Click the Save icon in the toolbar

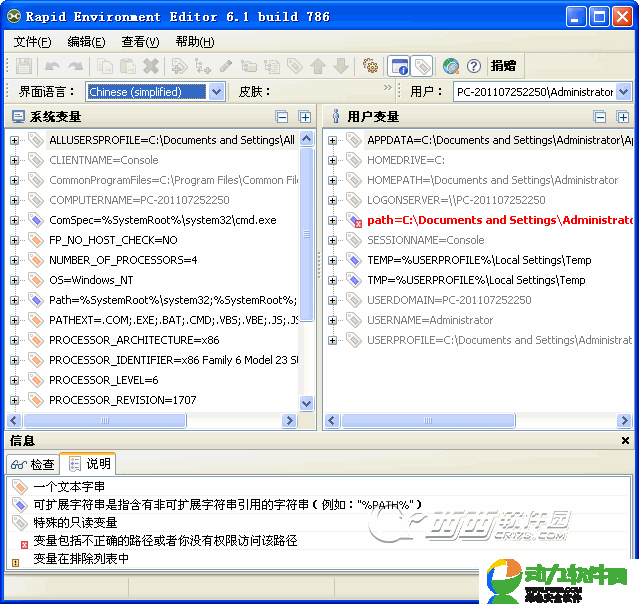pyautogui.click(x=24, y=66)
